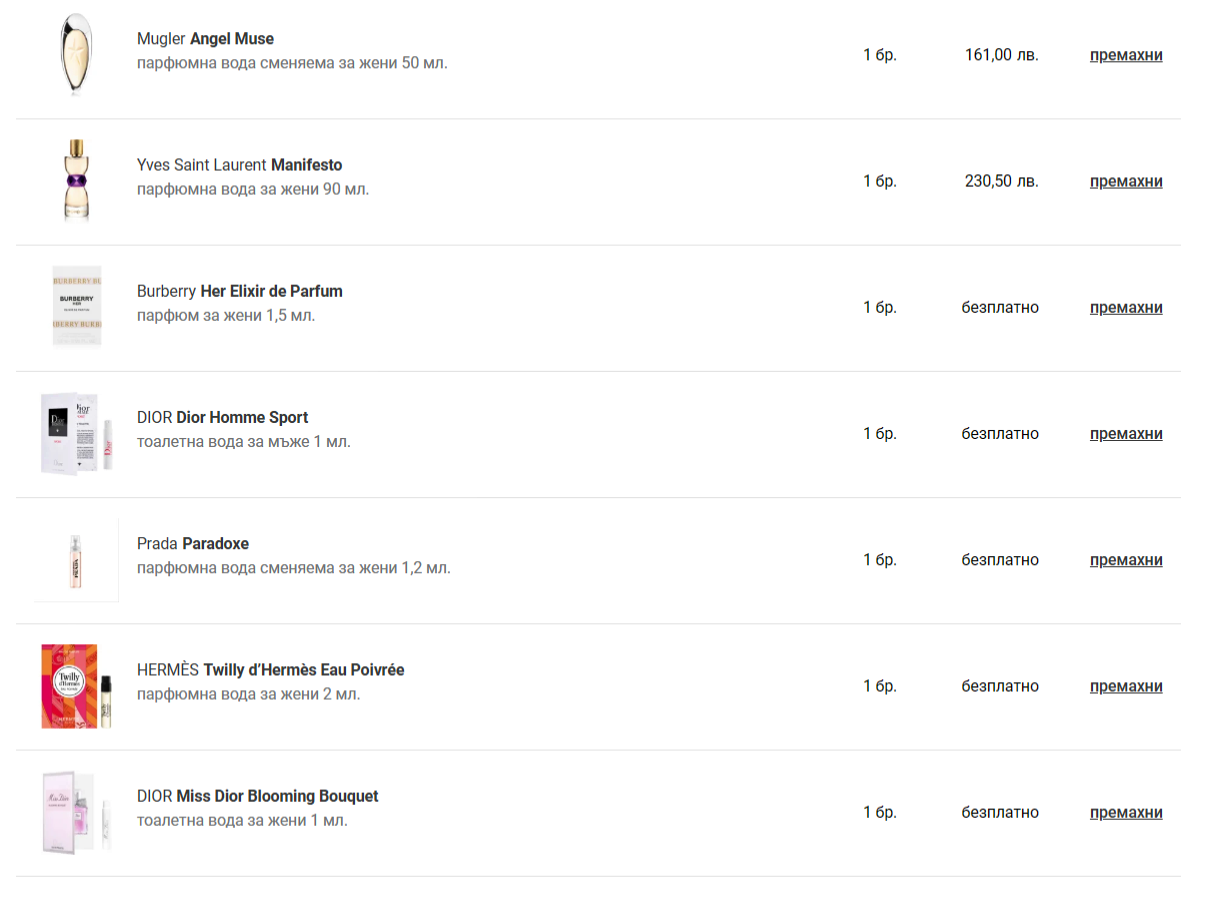The width and height of the screenshot is (1226, 898).
Task: Open the Burberry Her Elixir de Parfum title
Action: pos(239,291)
